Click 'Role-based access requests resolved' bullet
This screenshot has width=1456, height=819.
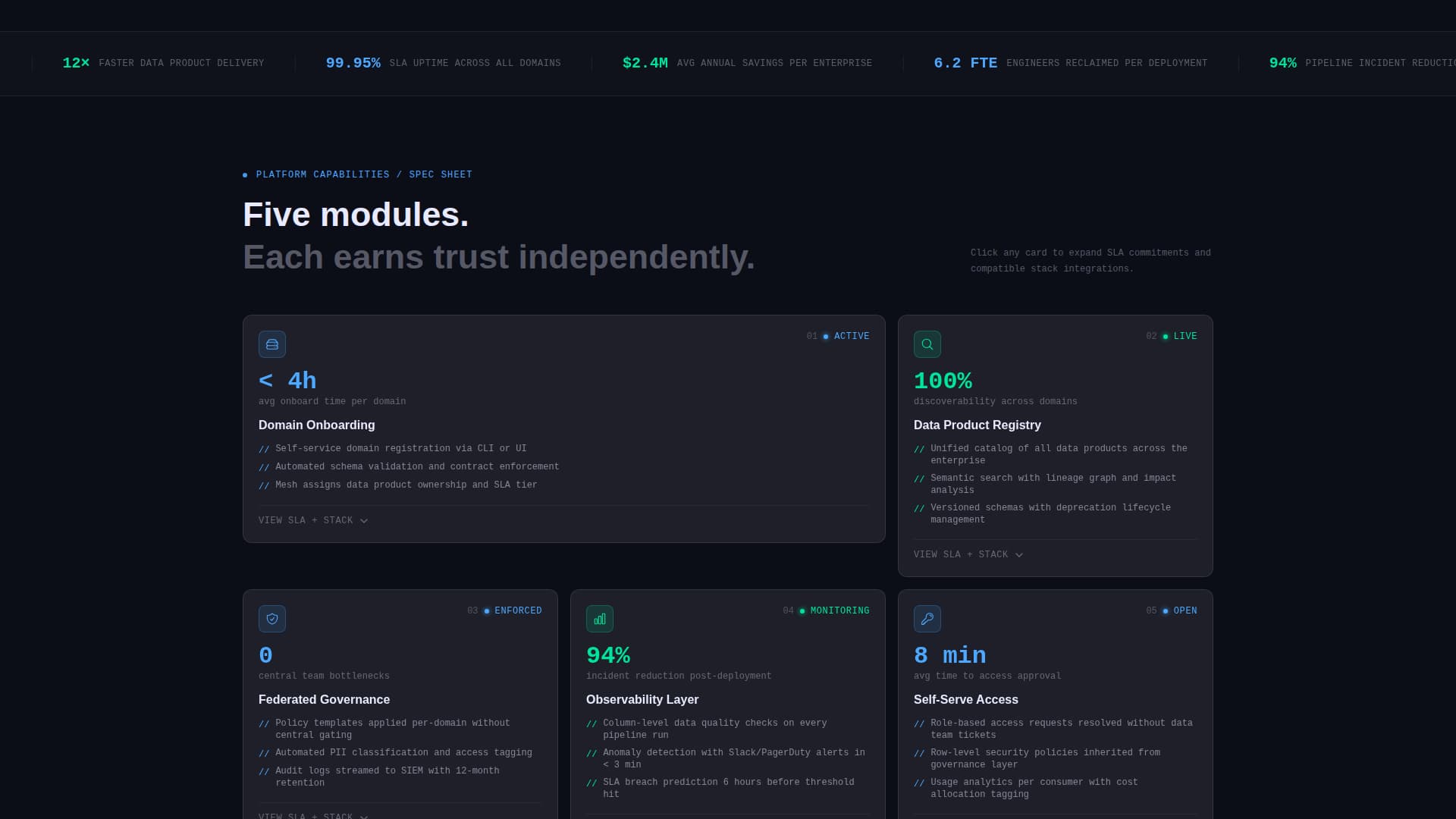[x=1061, y=729]
